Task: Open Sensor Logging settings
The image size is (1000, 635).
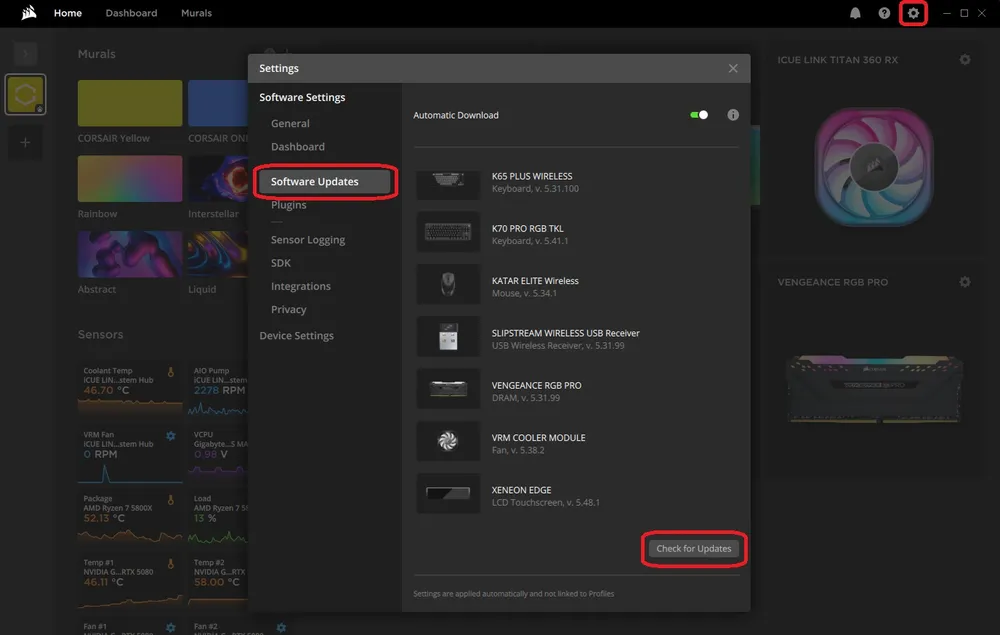Action: pos(308,240)
